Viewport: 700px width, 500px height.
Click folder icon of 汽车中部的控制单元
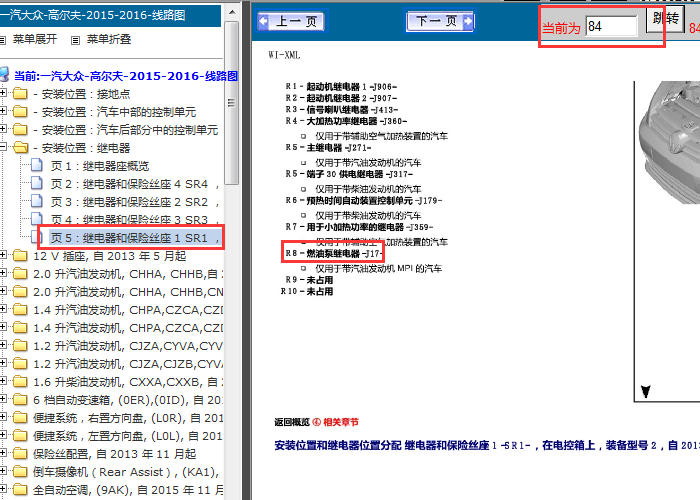click(x=20, y=112)
